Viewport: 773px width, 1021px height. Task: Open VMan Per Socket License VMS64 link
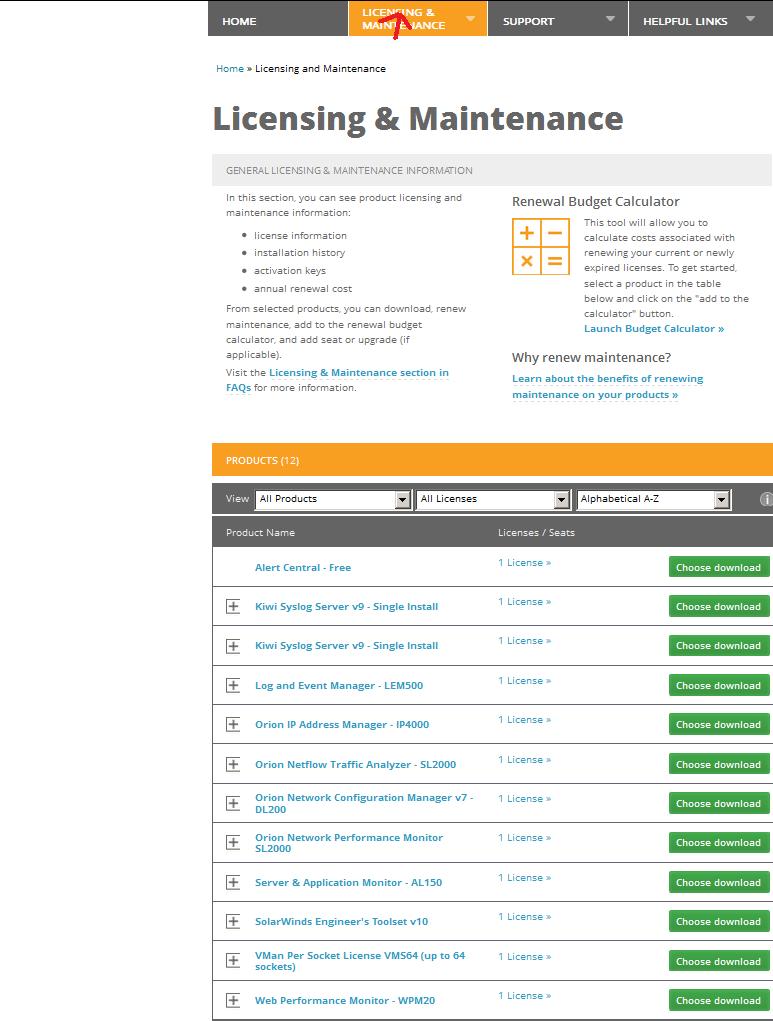[x=360, y=961]
